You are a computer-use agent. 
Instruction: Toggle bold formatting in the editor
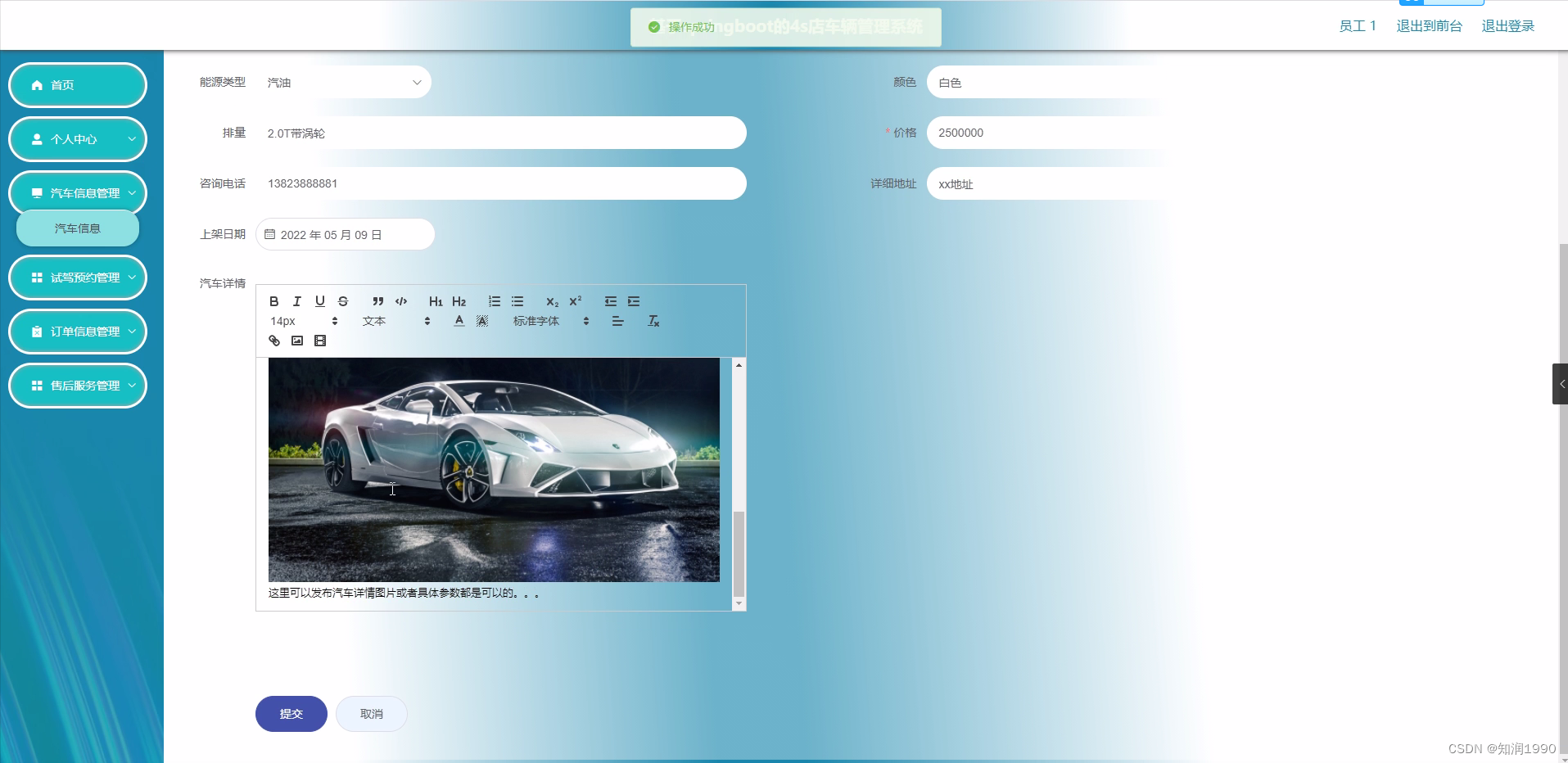coord(274,301)
